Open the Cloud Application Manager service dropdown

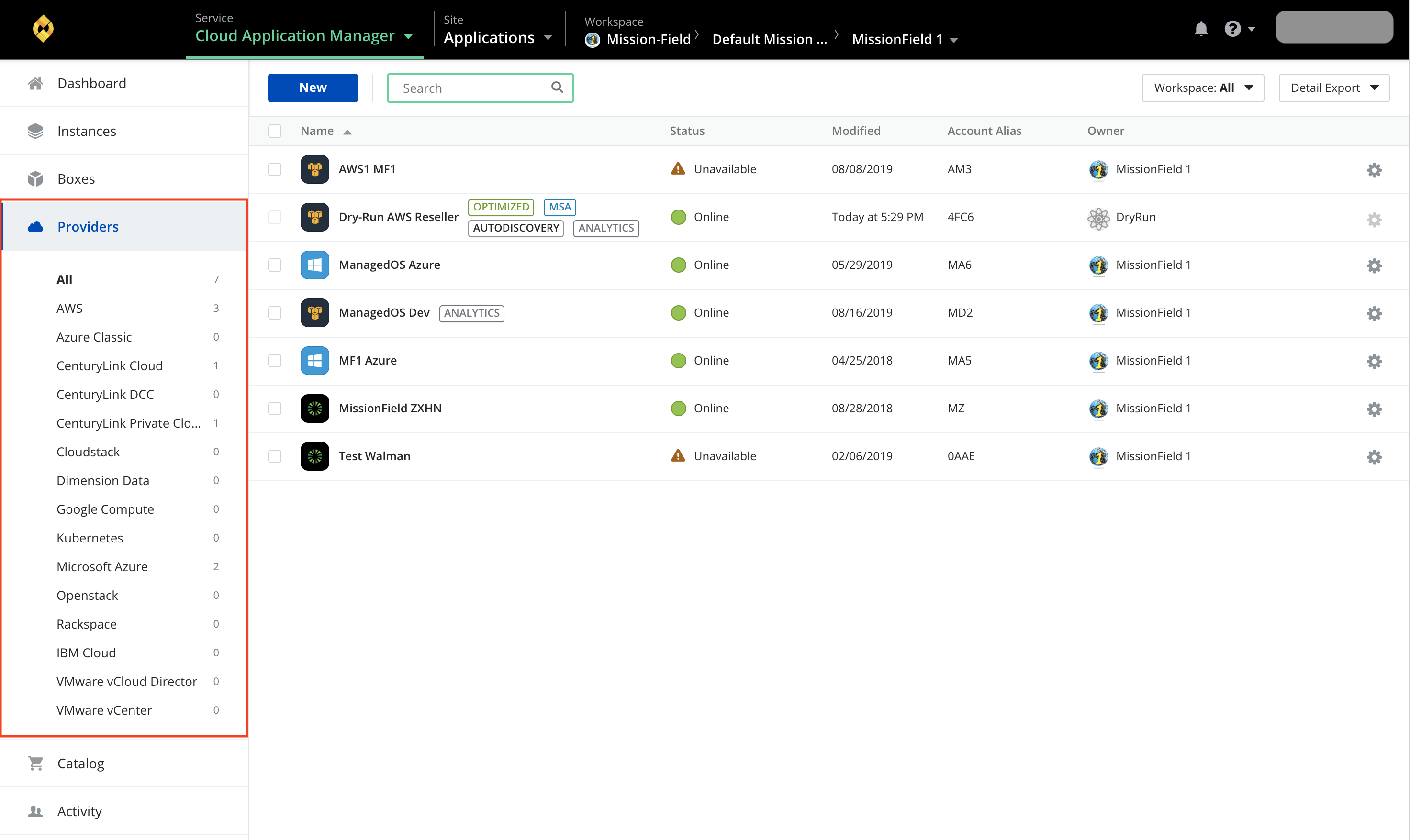(x=304, y=36)
